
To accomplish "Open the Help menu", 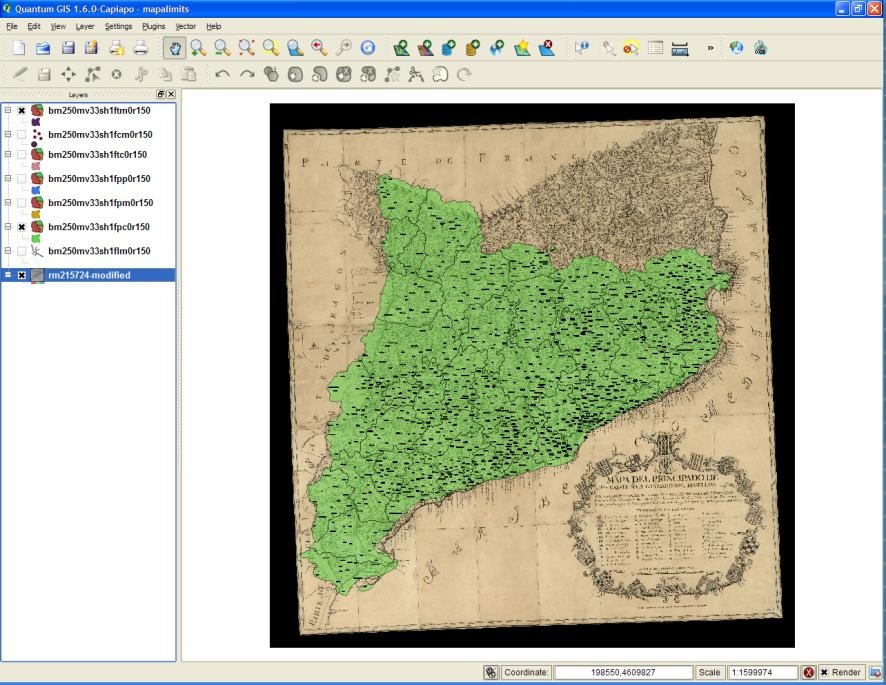I will tap(214, 26).
